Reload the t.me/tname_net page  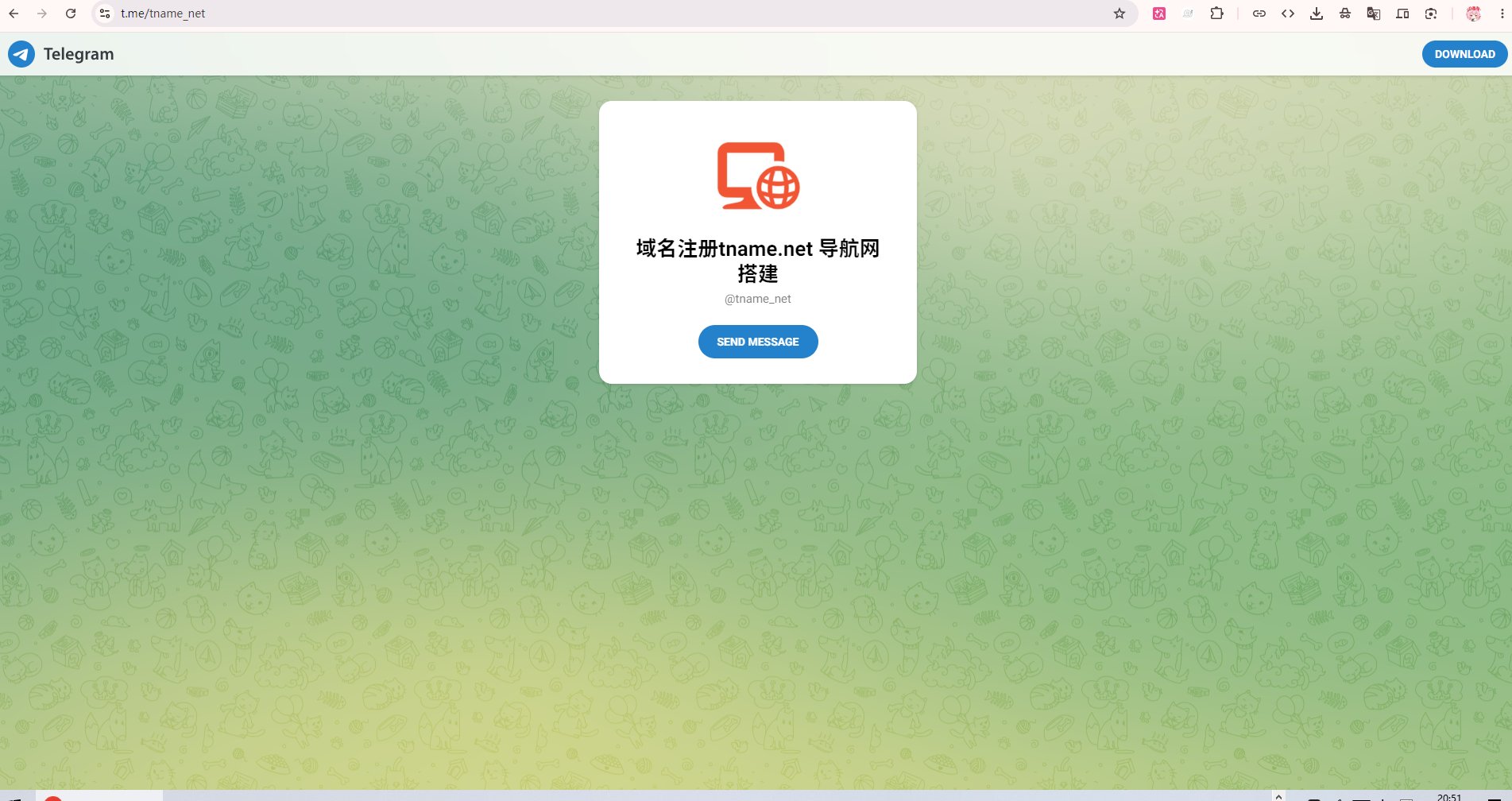pos(71,14)
